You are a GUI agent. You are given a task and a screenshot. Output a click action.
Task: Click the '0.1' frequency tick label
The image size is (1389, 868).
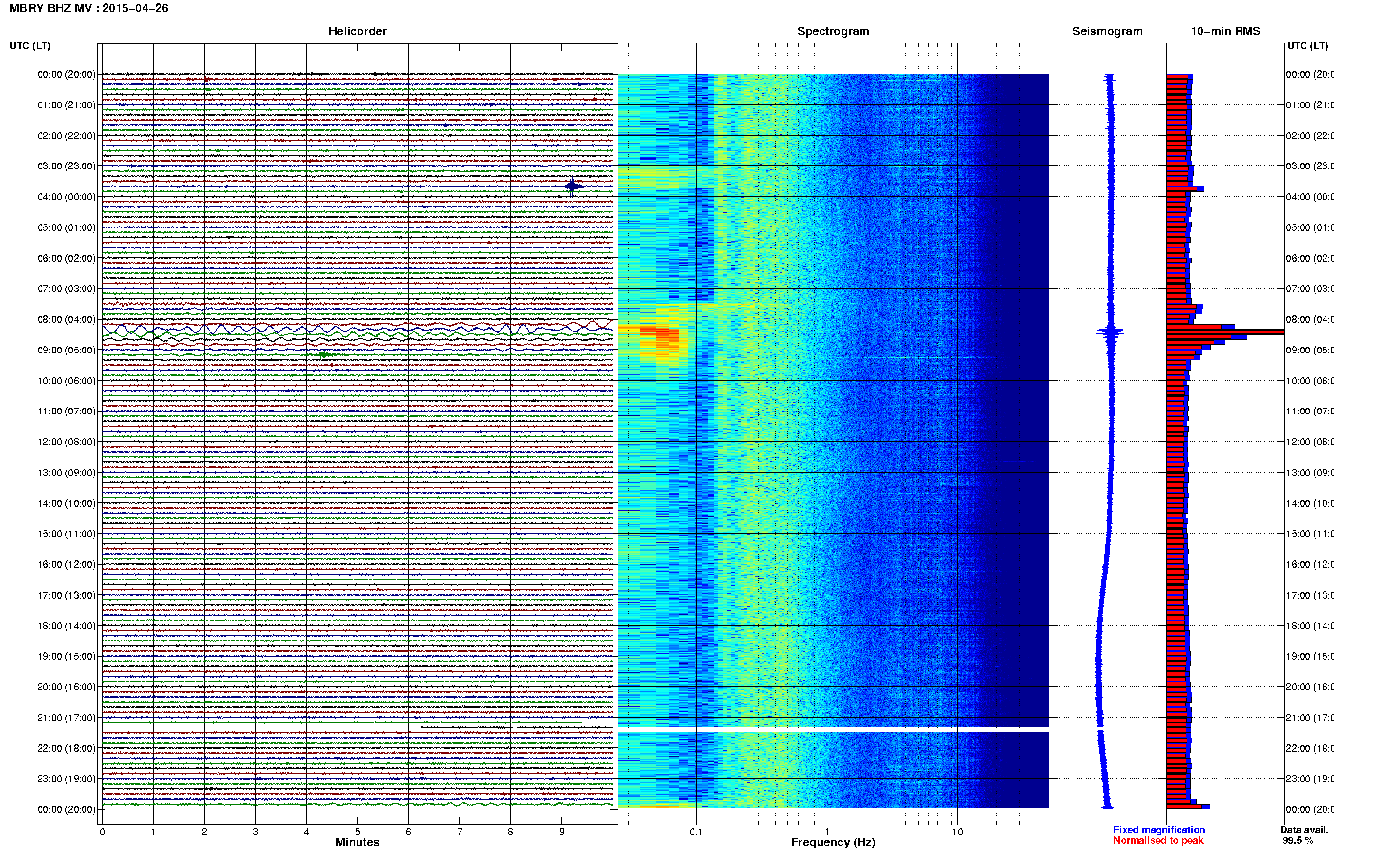(x=696, y=832)
